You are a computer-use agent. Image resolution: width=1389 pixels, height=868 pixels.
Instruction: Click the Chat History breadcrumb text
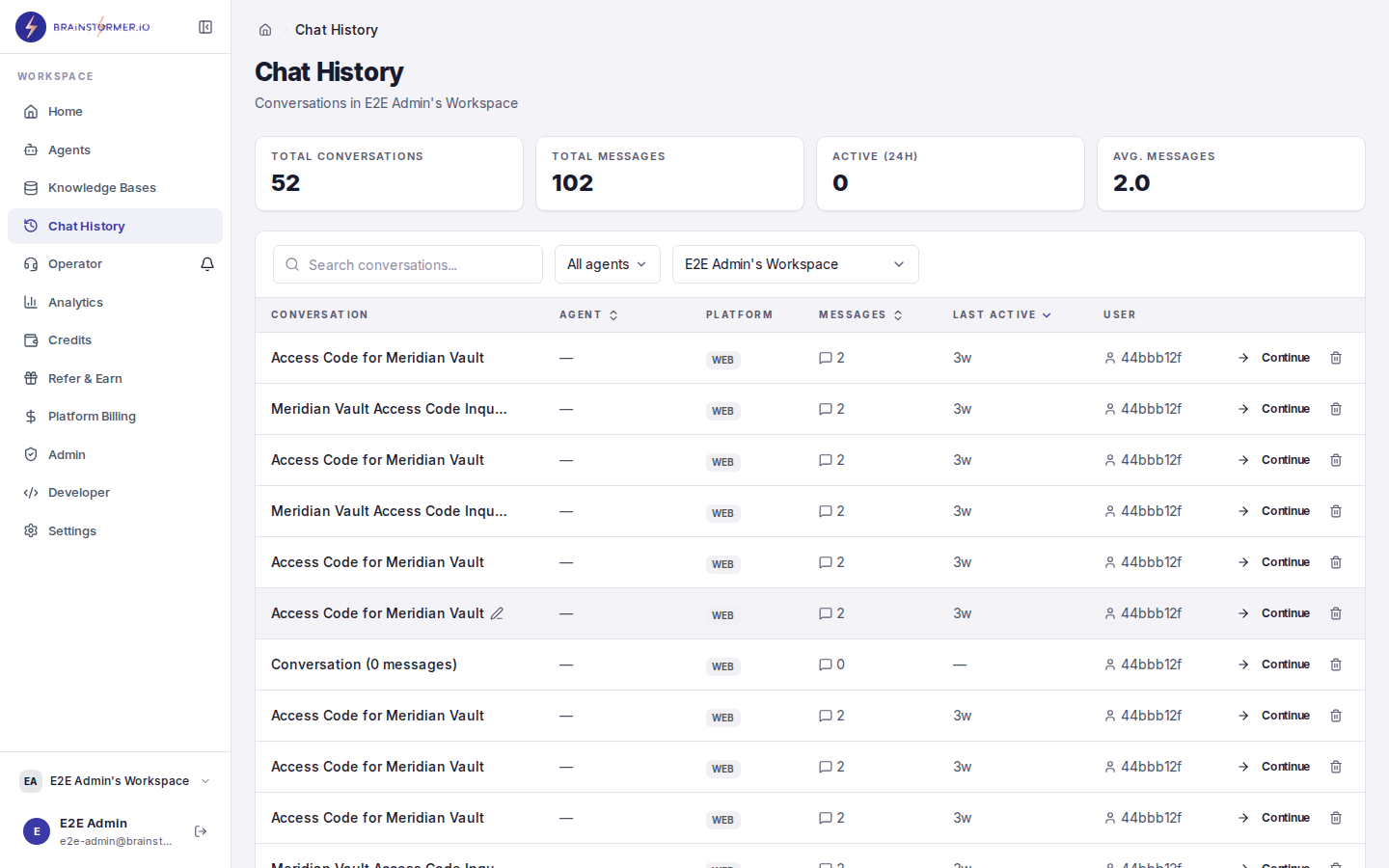337,30
